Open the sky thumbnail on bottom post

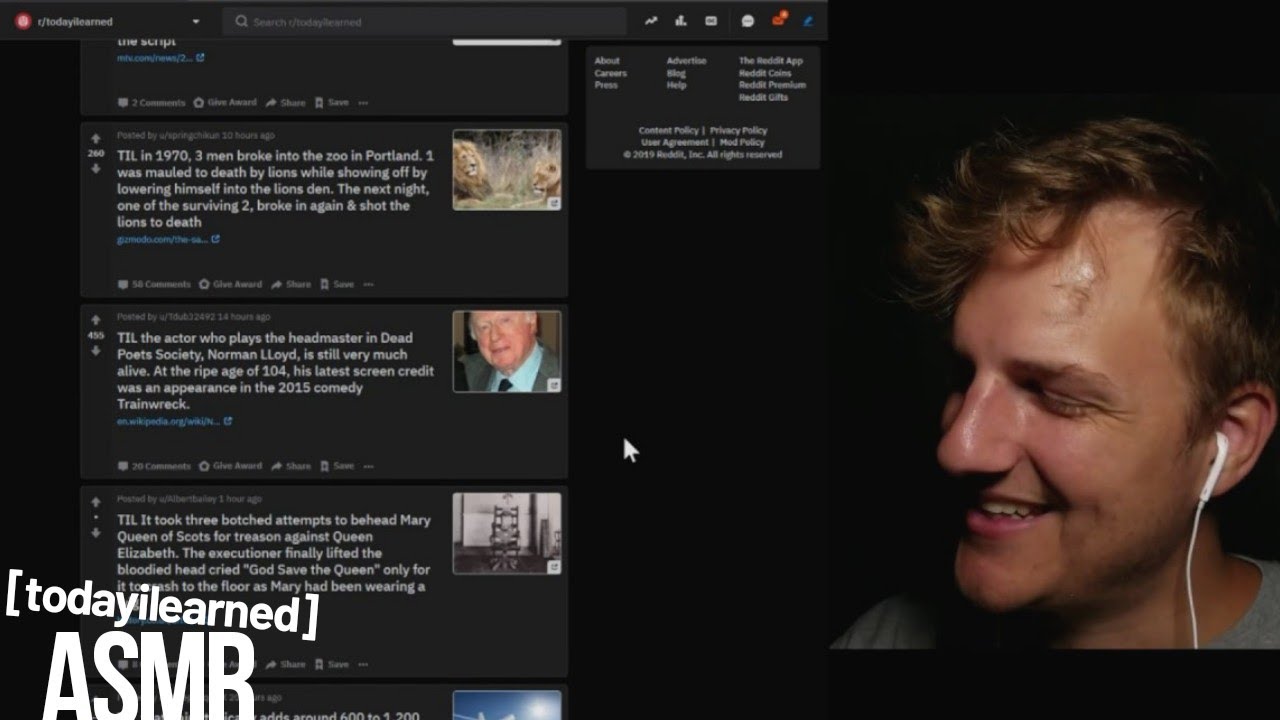pos(507,705)
